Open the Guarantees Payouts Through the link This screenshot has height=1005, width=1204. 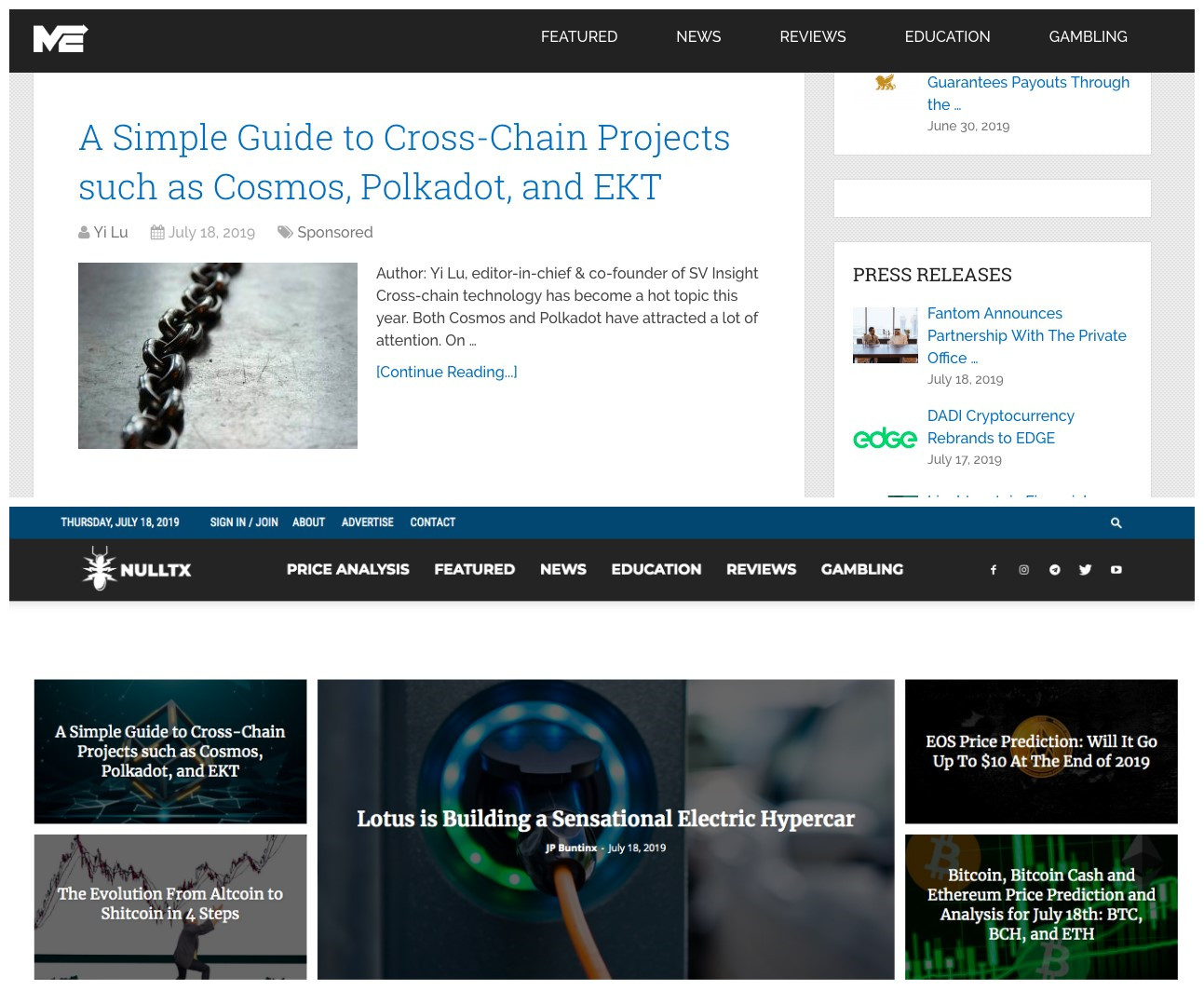(1028, 93)
